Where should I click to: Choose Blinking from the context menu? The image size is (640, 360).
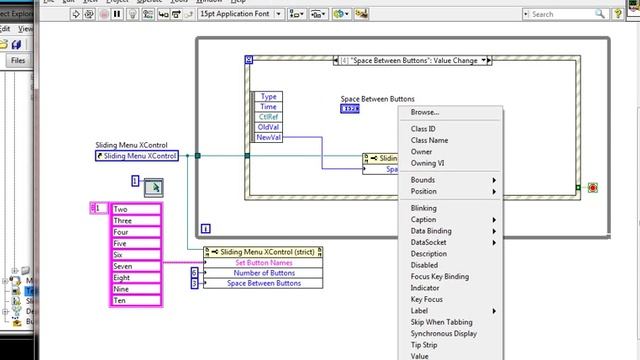point(451,208)
